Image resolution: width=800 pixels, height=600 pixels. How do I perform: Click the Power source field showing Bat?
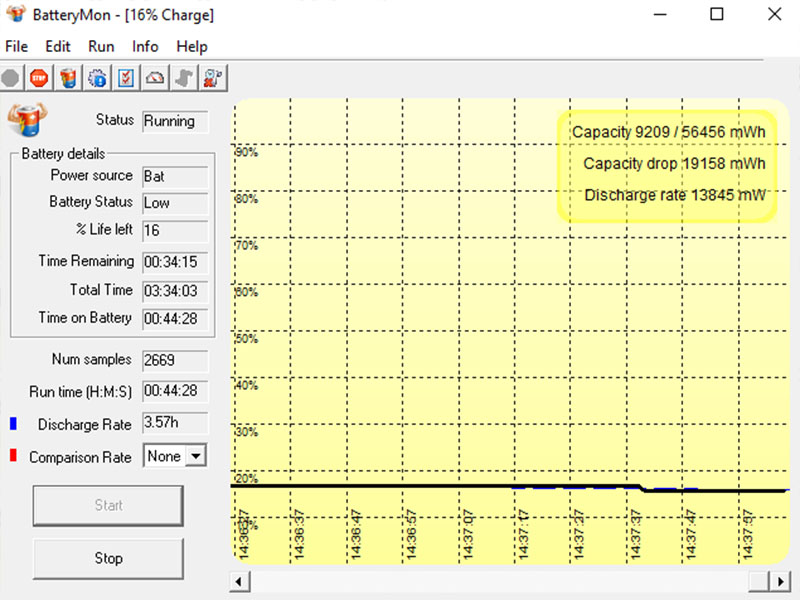[x=175, y=177]
